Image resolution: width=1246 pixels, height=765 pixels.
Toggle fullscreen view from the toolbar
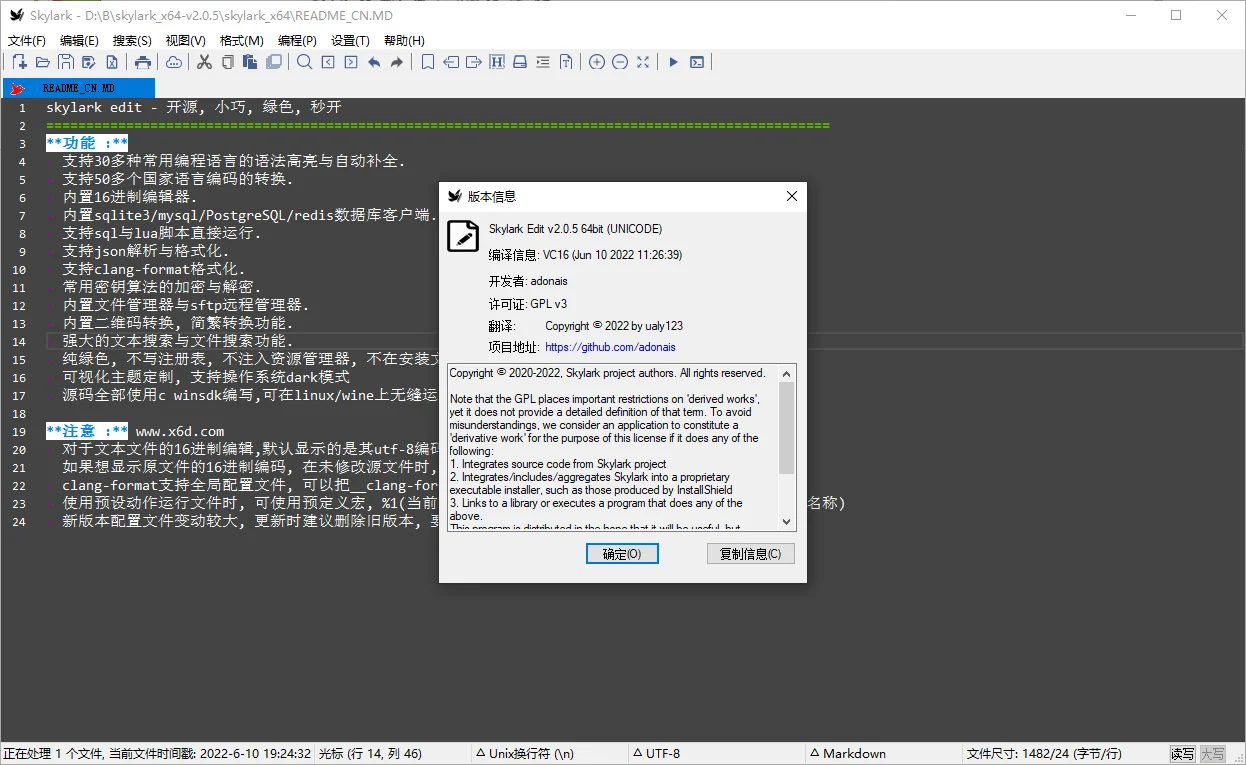tap(643, 61)
